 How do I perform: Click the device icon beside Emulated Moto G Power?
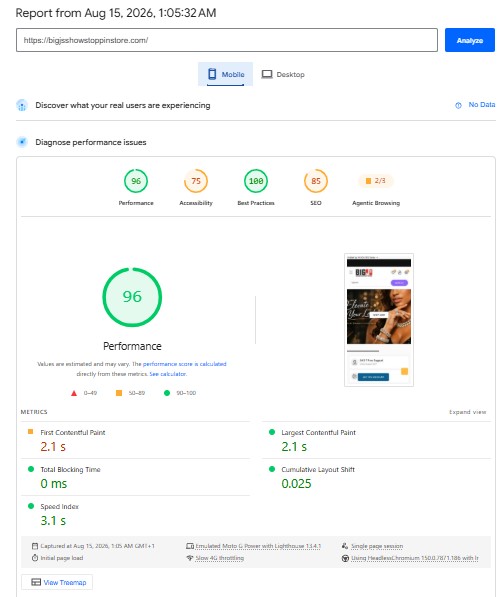(190, 546)
